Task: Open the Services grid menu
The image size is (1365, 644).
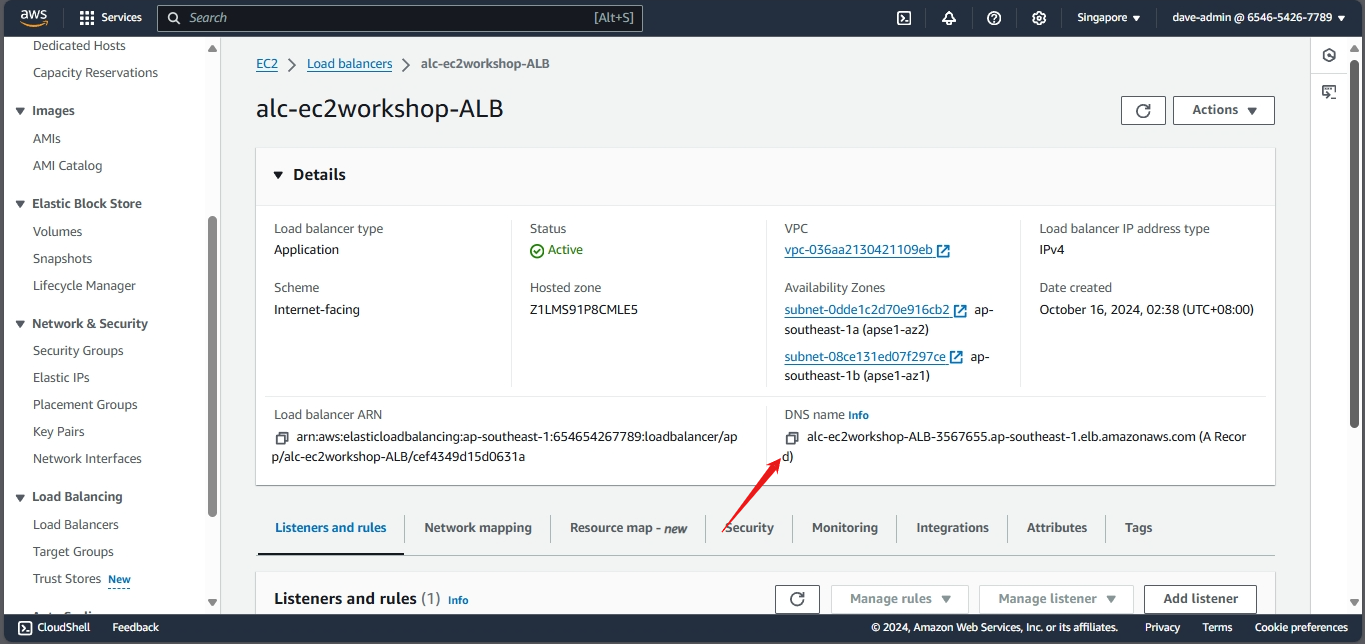Action: (x=110, y=18)
